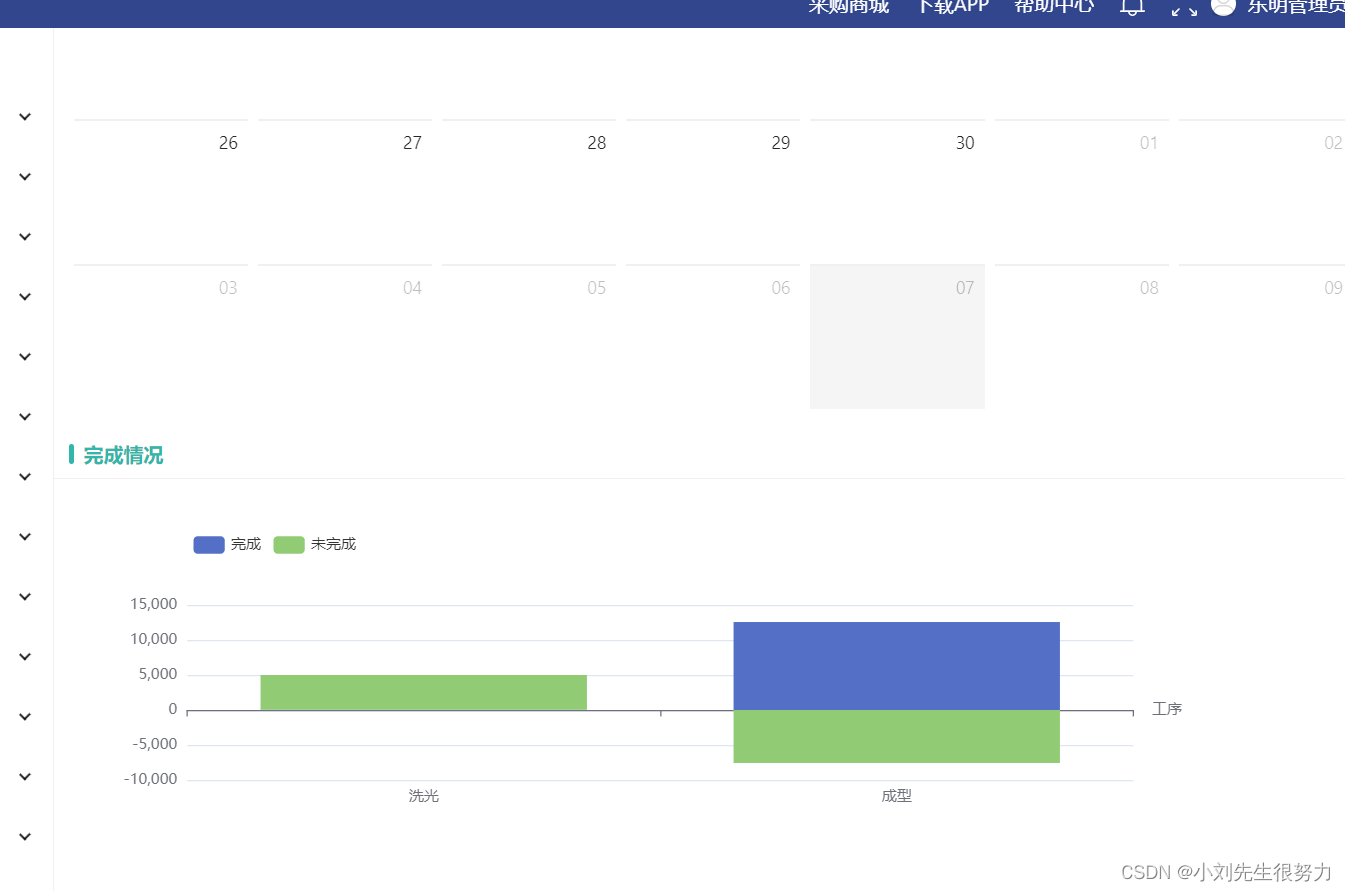The width and height of the screenshot is (1345, 891).
Task: Select greyed calendar day 08
Action: tap(1081, 336)
